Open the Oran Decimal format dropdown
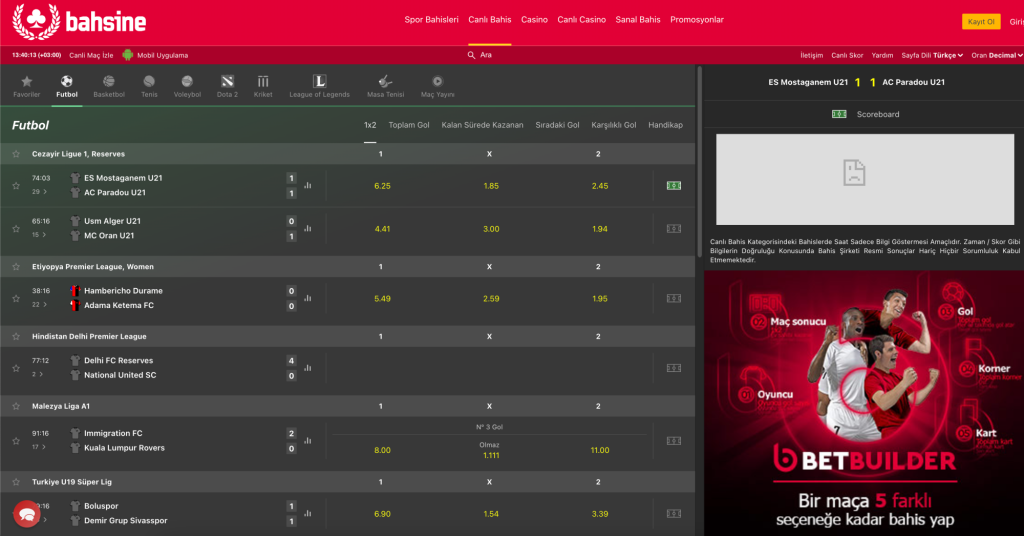Image resolution: width=1024 pixels, height=536 pixels. tap(996, 55)
